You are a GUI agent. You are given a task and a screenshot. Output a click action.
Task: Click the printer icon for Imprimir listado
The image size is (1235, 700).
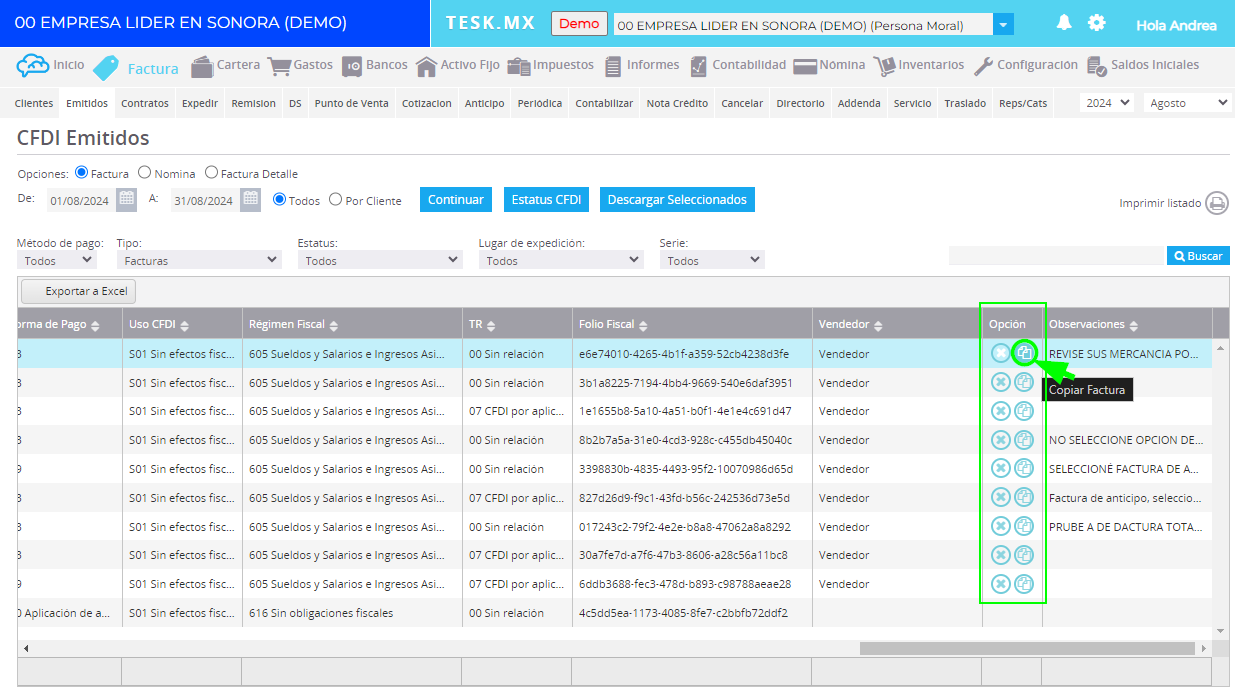tap(1217, 203)
